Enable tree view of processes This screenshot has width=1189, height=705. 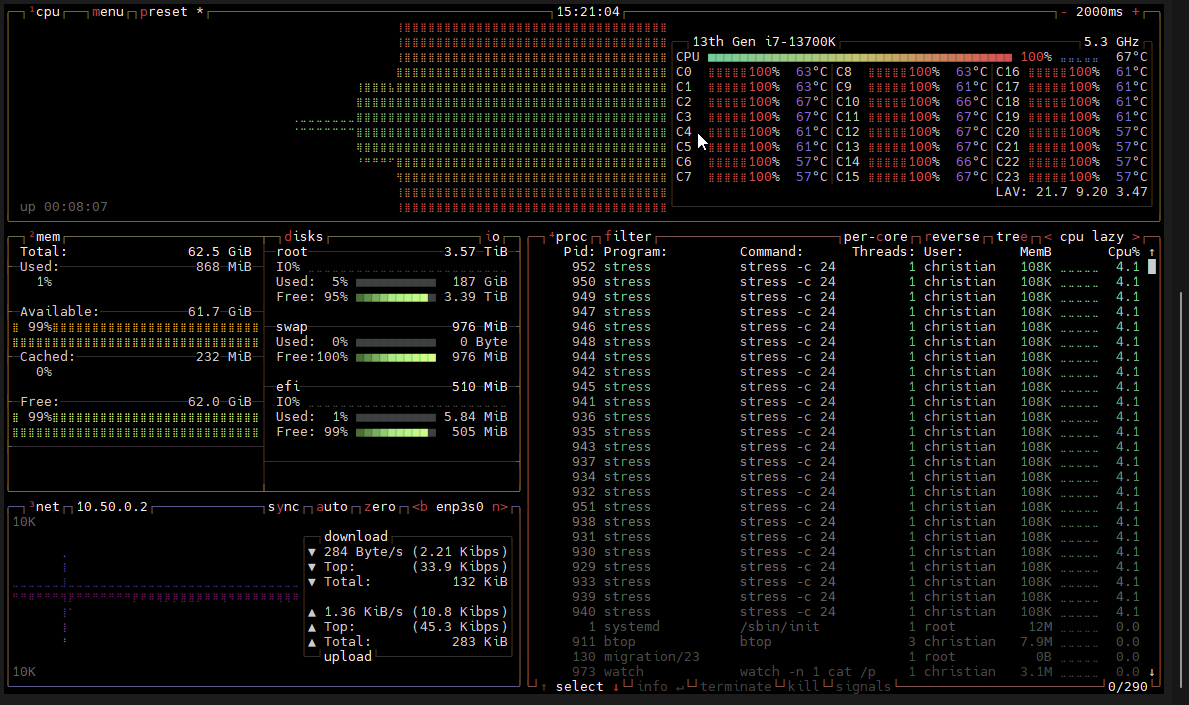pyautogui.click(x=1012, y=237)
